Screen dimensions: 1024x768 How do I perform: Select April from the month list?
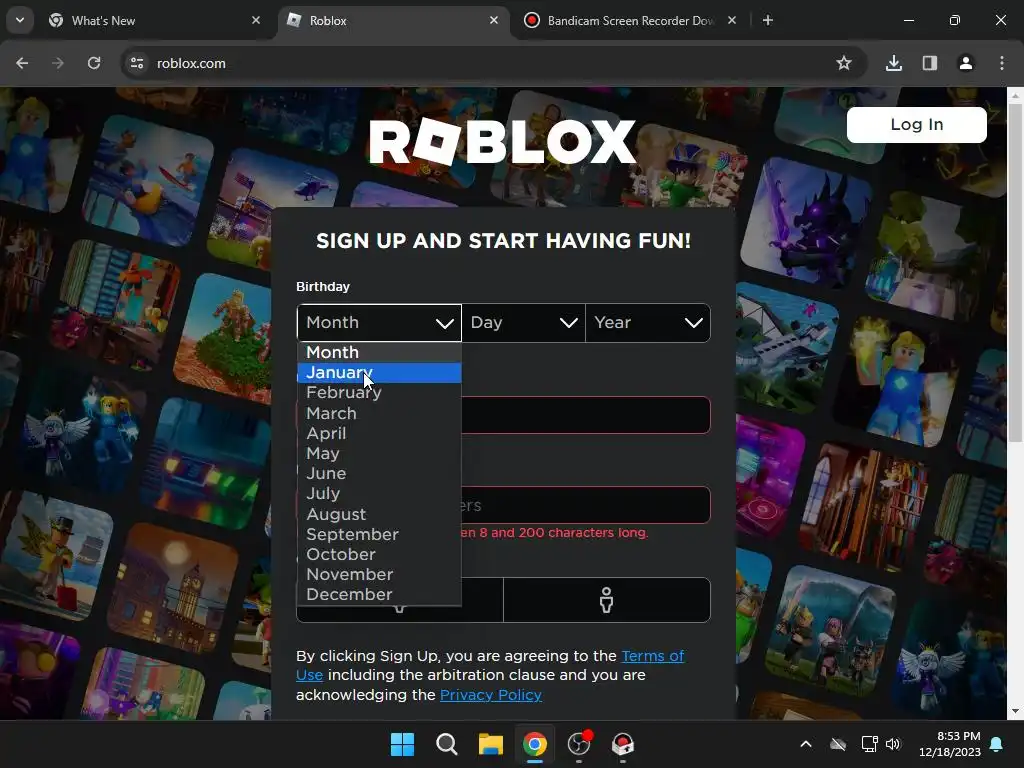click(379, 434)
